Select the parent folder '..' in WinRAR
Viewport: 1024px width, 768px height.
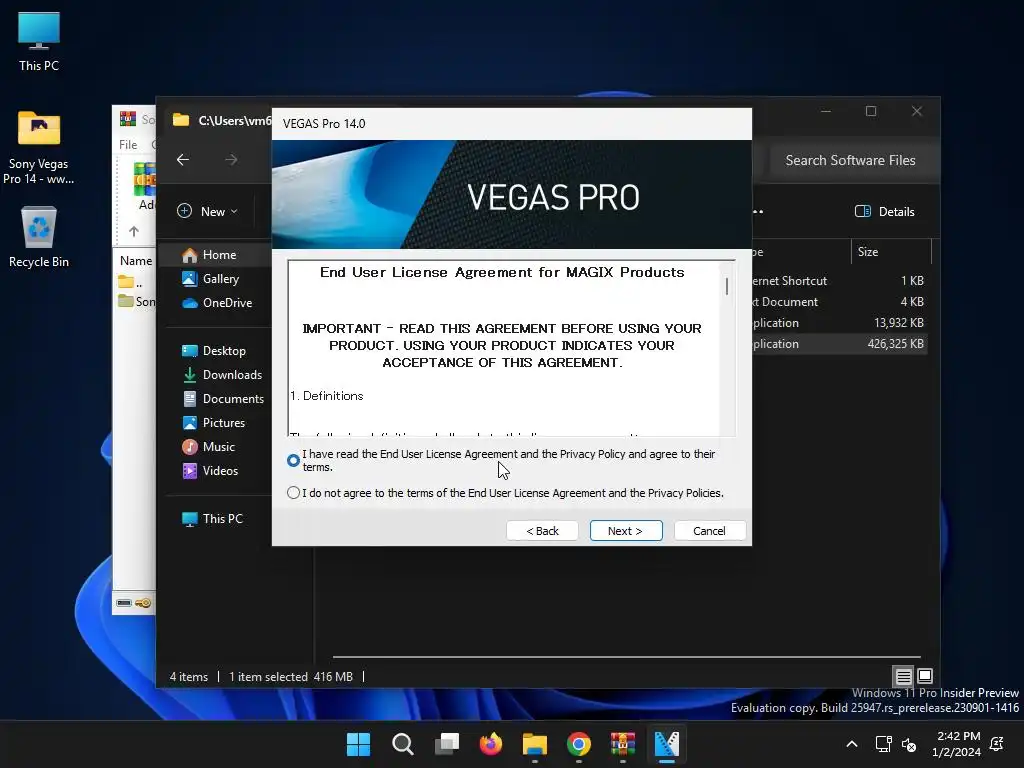(131, 283)
